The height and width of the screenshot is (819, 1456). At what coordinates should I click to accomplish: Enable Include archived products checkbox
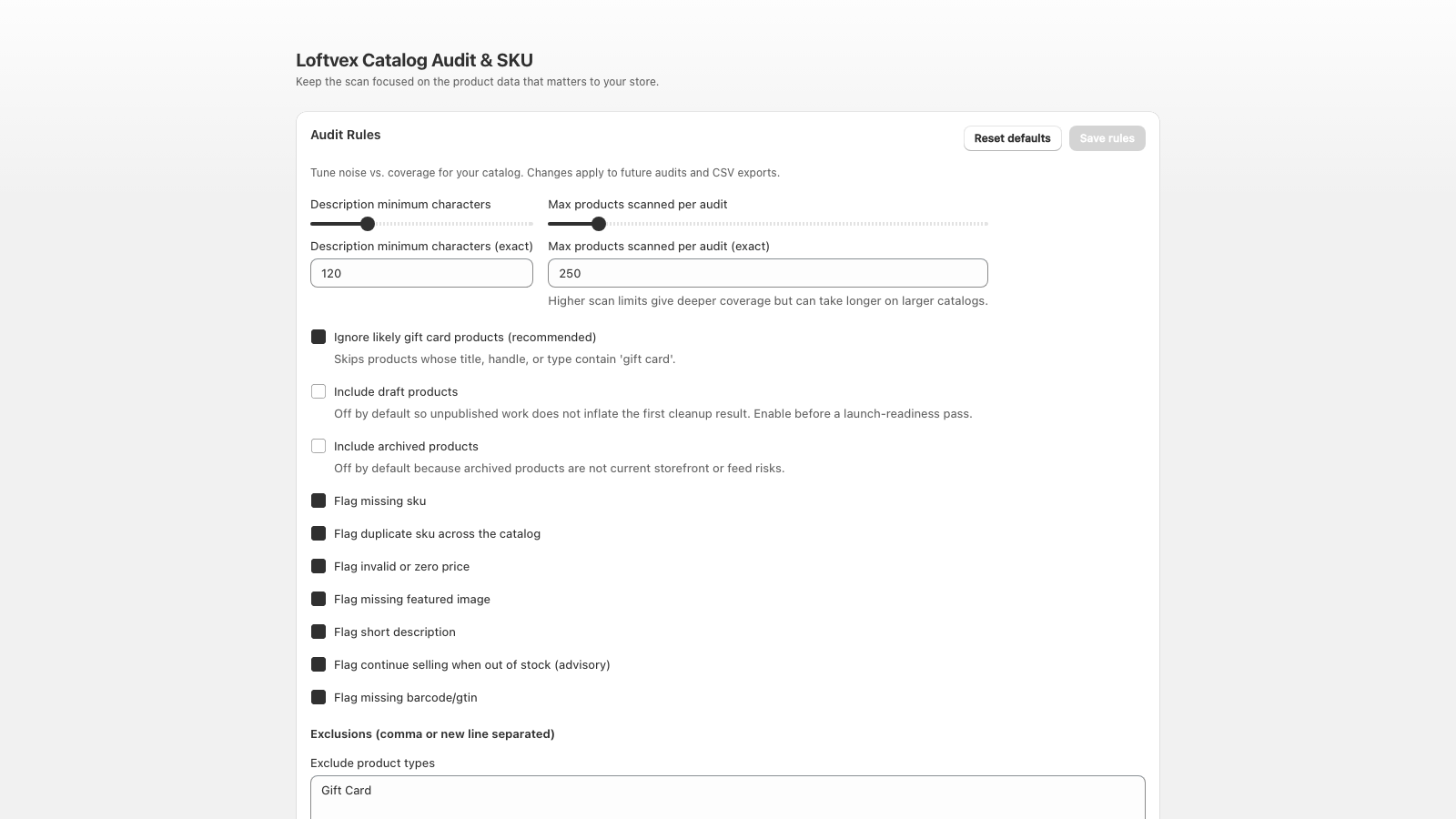[x=318, y=446]
